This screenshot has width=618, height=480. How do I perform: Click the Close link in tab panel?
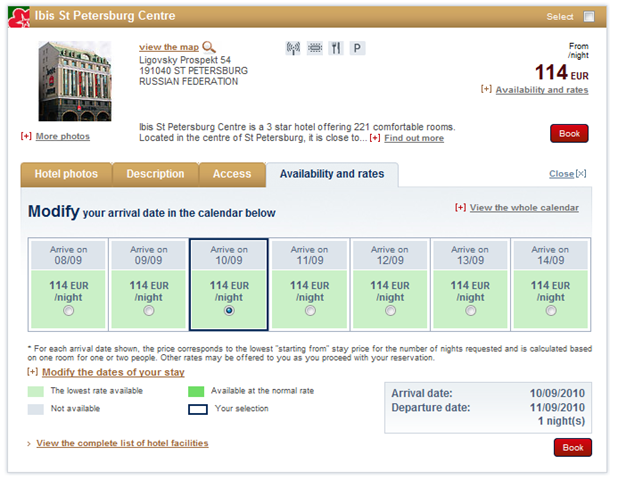point(562,174)
